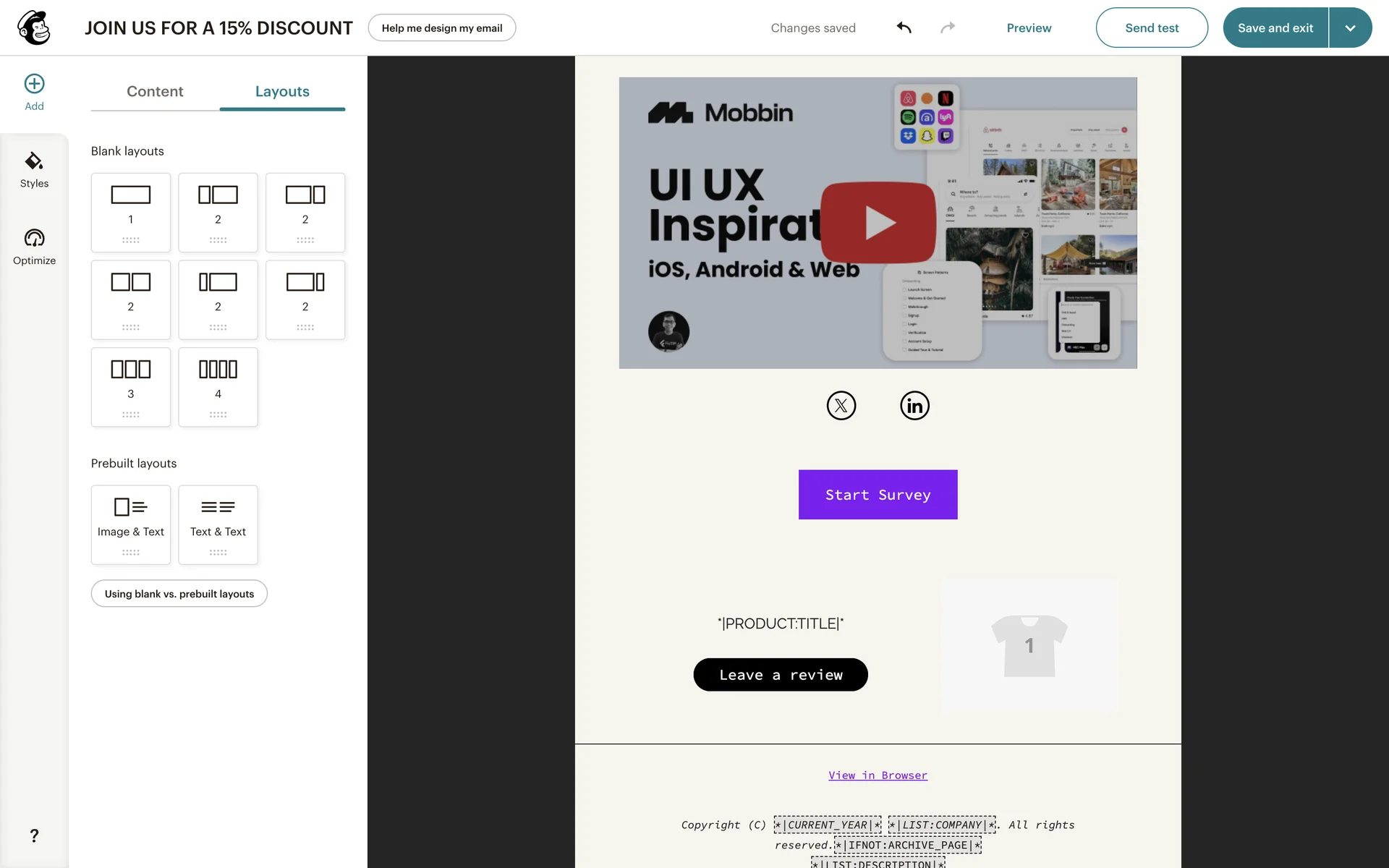This screenshot has height=868, width=1389.
Task: Expand the Save and exit dropdown arrow
Action: pos(1350,27)
